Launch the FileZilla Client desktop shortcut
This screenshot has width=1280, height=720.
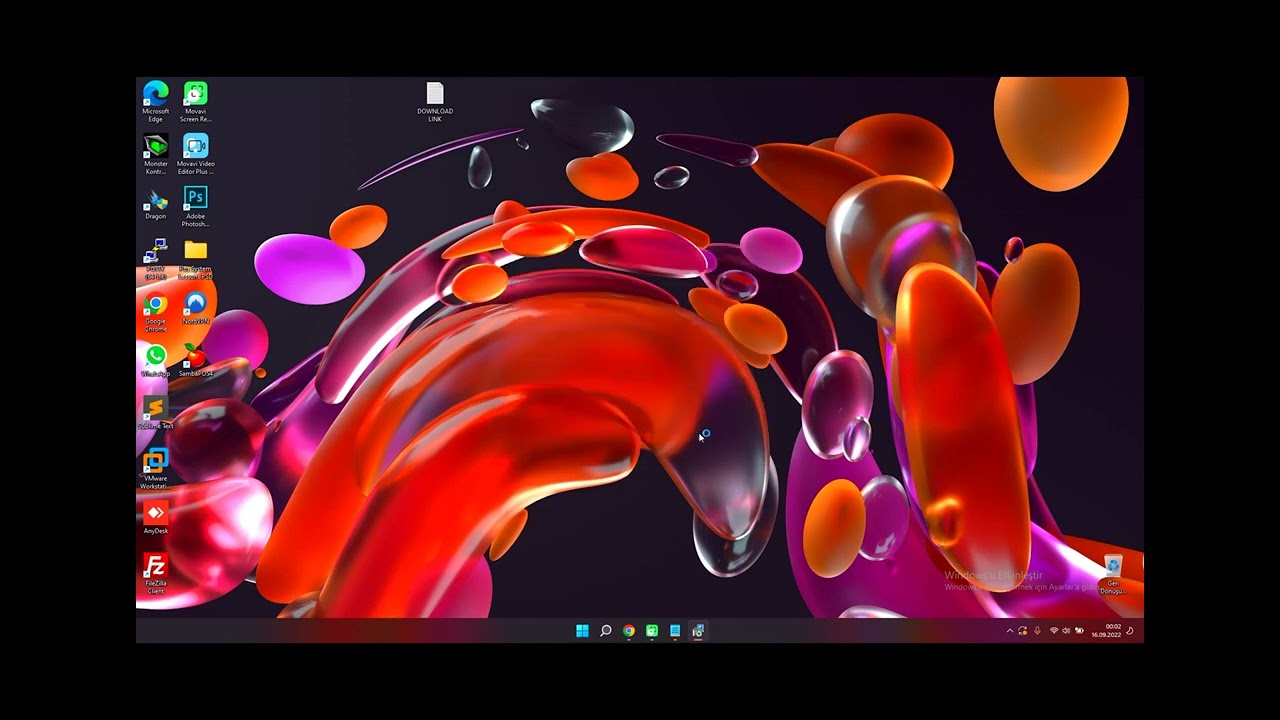pos(155,573)
